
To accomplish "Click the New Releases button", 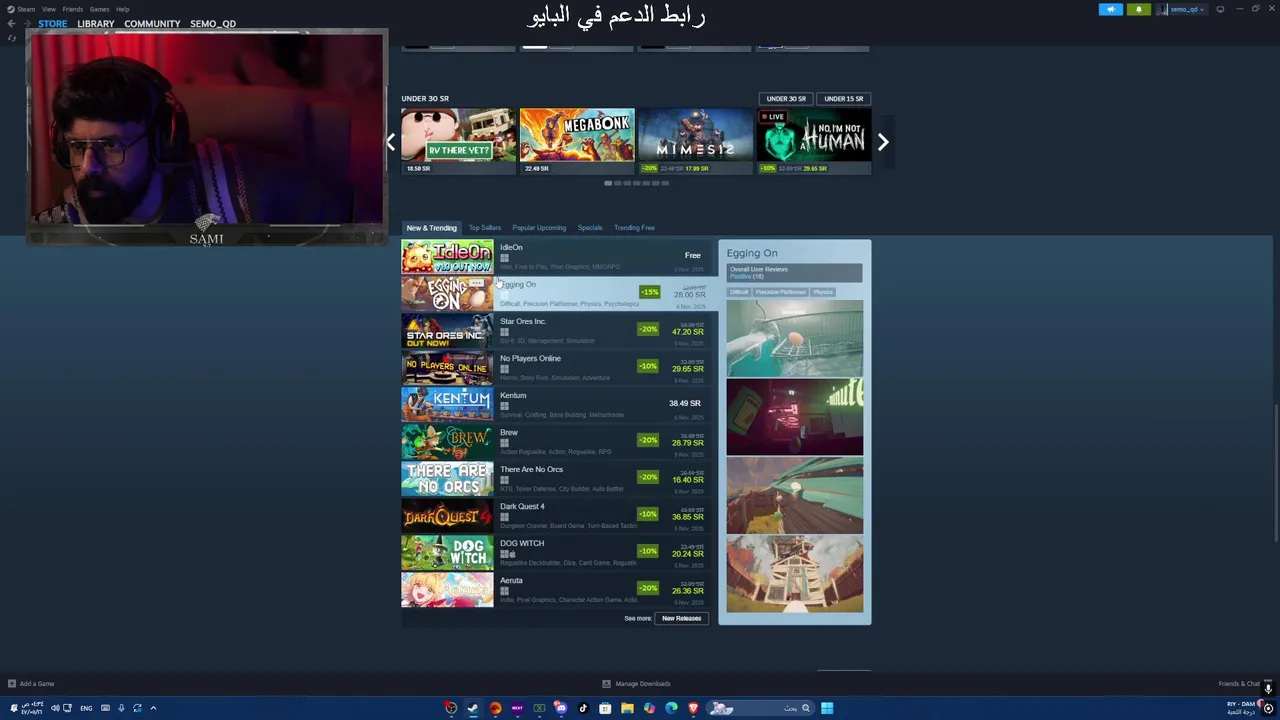I will [682, 618].
